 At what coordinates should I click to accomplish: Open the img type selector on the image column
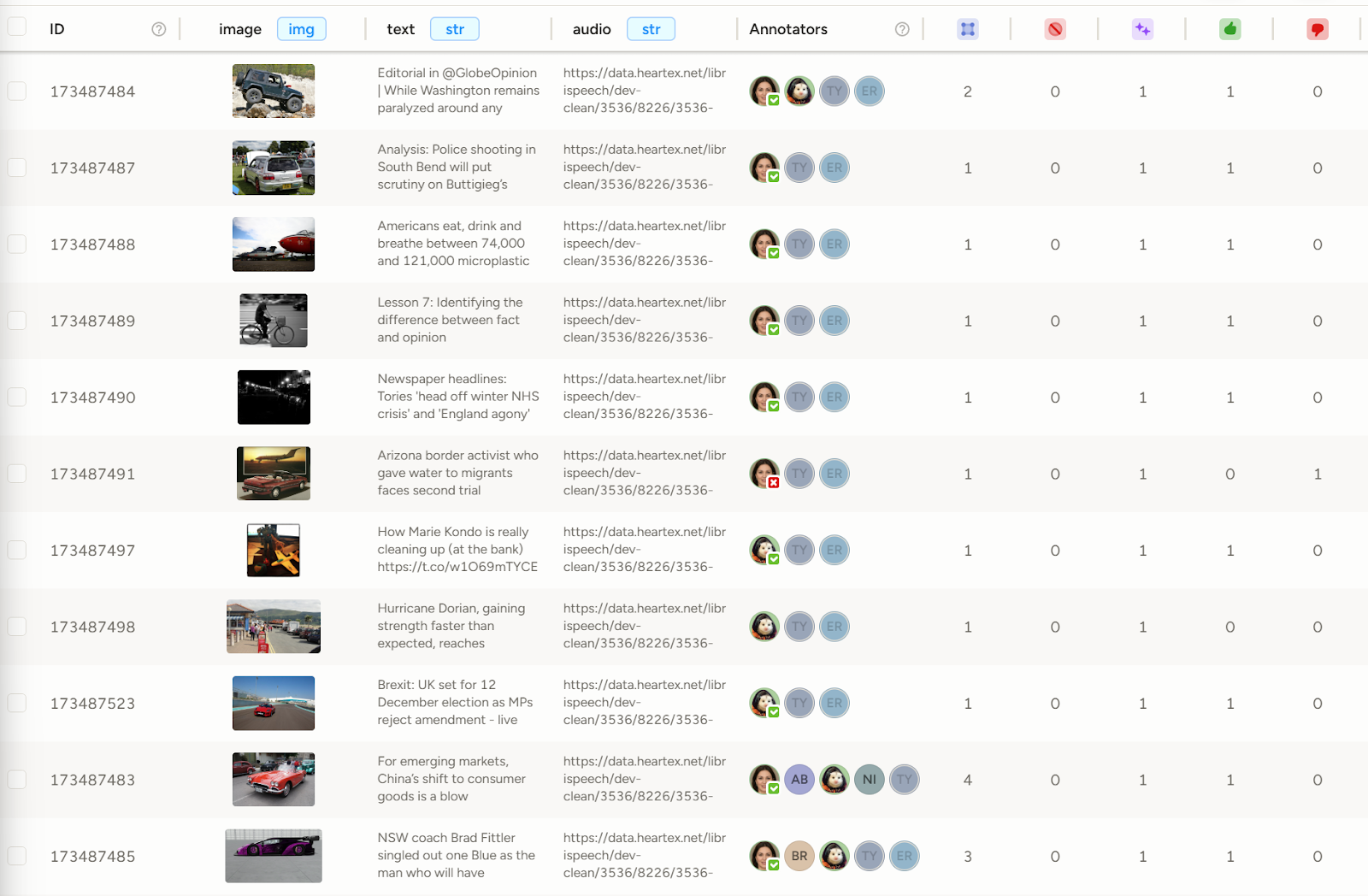coord(301,28)
